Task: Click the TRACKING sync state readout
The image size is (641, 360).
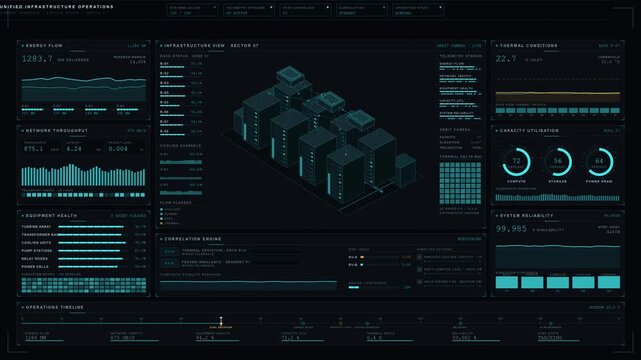Action: click(550, 338)
